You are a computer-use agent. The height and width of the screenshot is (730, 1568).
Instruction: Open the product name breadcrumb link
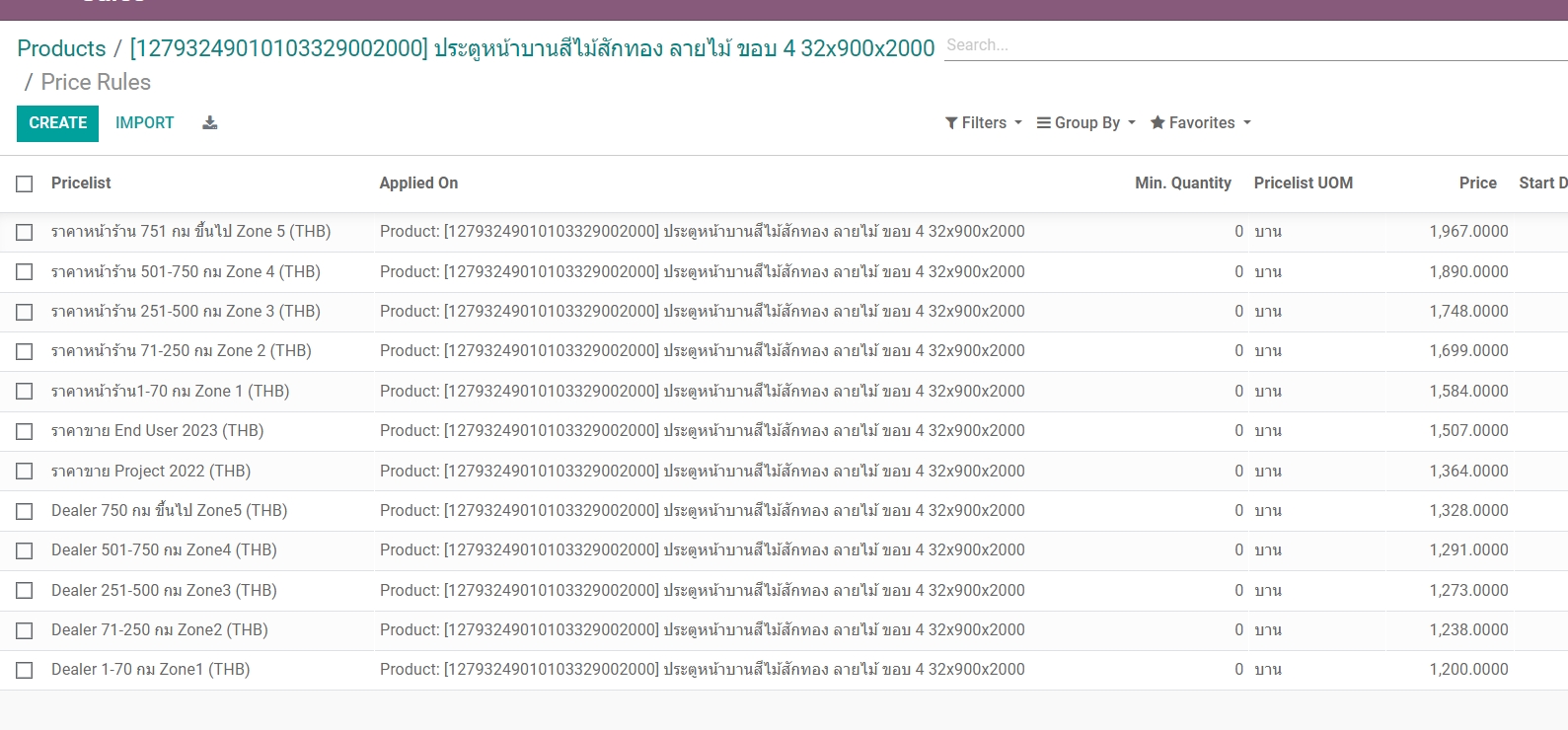[x=532, y=48]
